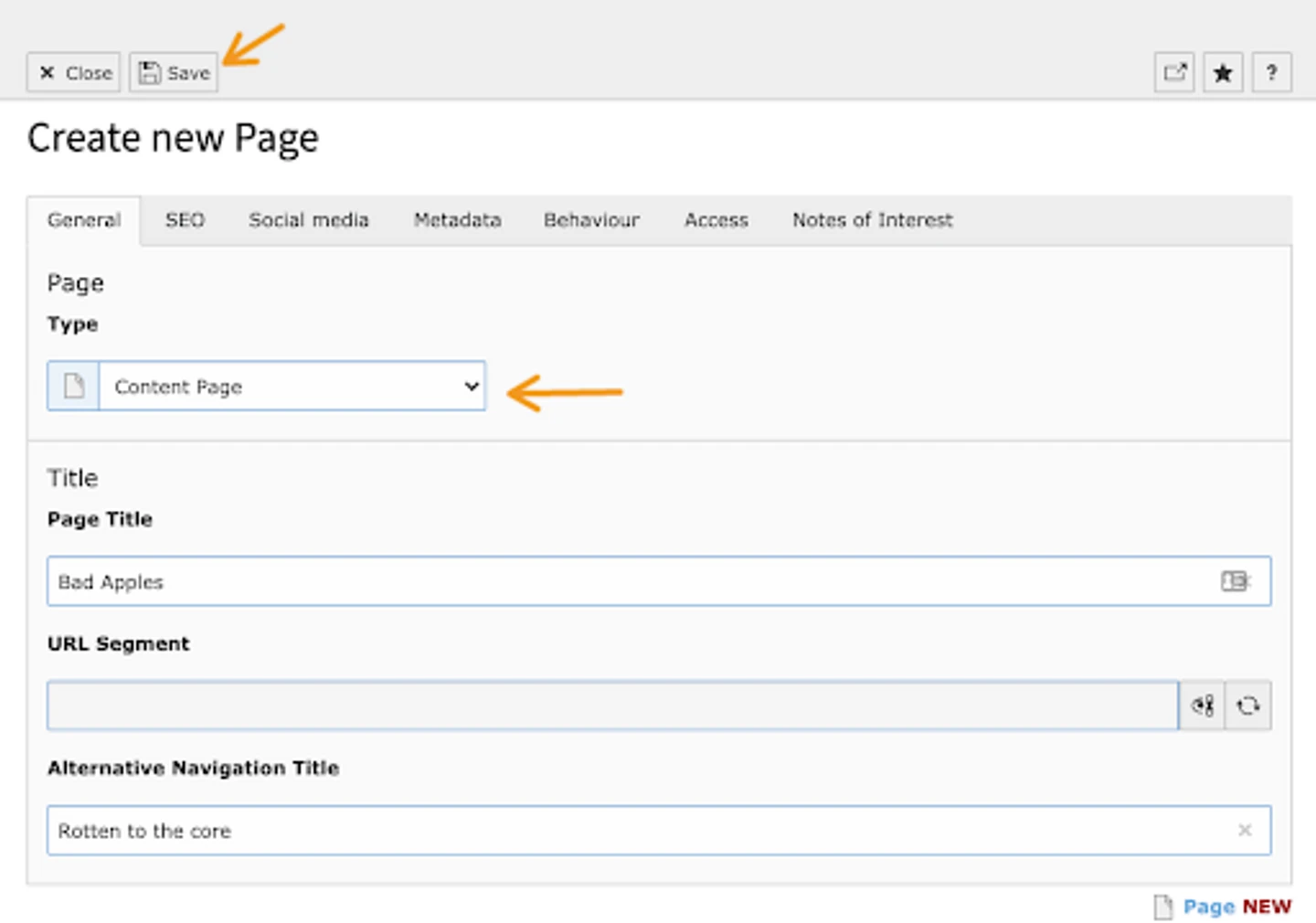The width and height of the screenshot is (1316, 923).
Task: Toggle manual editing of the URL Segment
Action: 1203,706
